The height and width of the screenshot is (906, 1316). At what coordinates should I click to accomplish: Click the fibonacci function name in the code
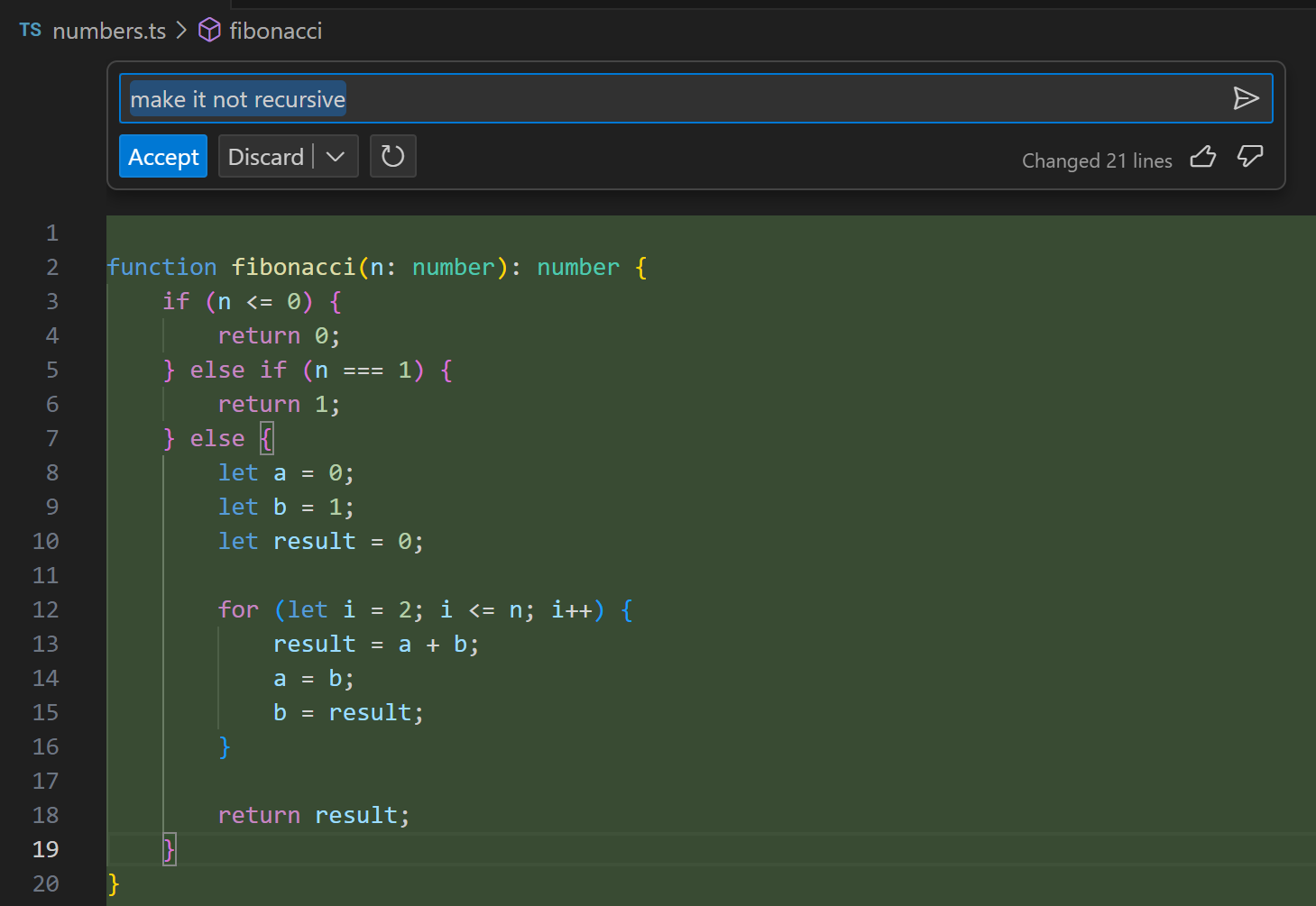pos(294,266)
